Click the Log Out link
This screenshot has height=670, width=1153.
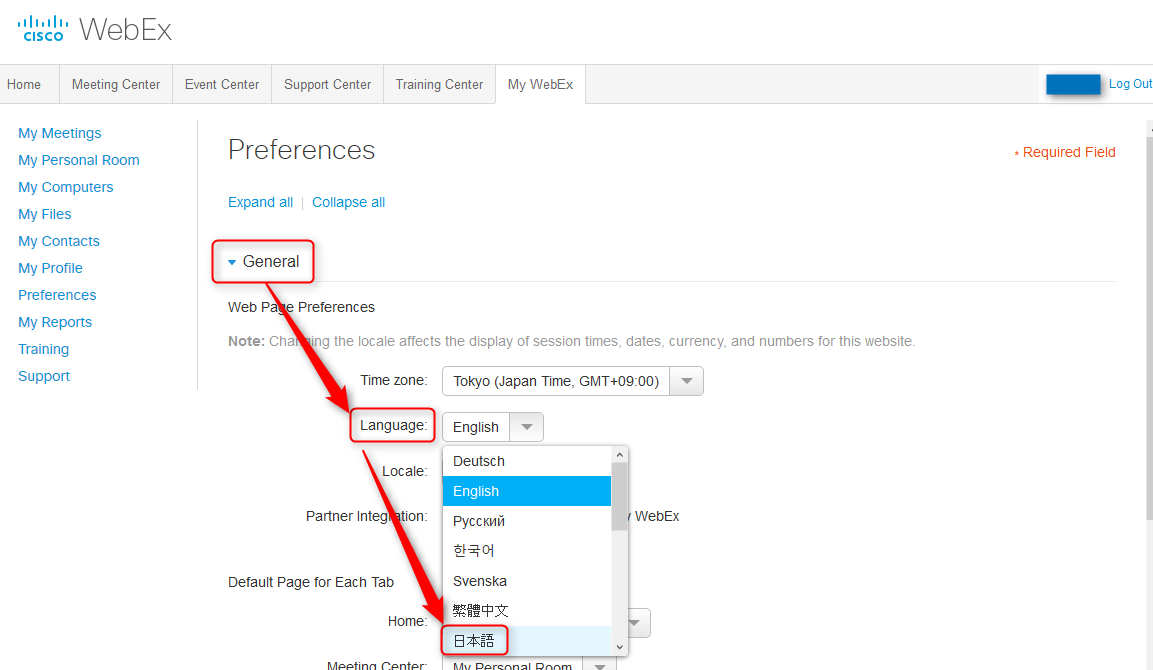[x=1130, y=84]
